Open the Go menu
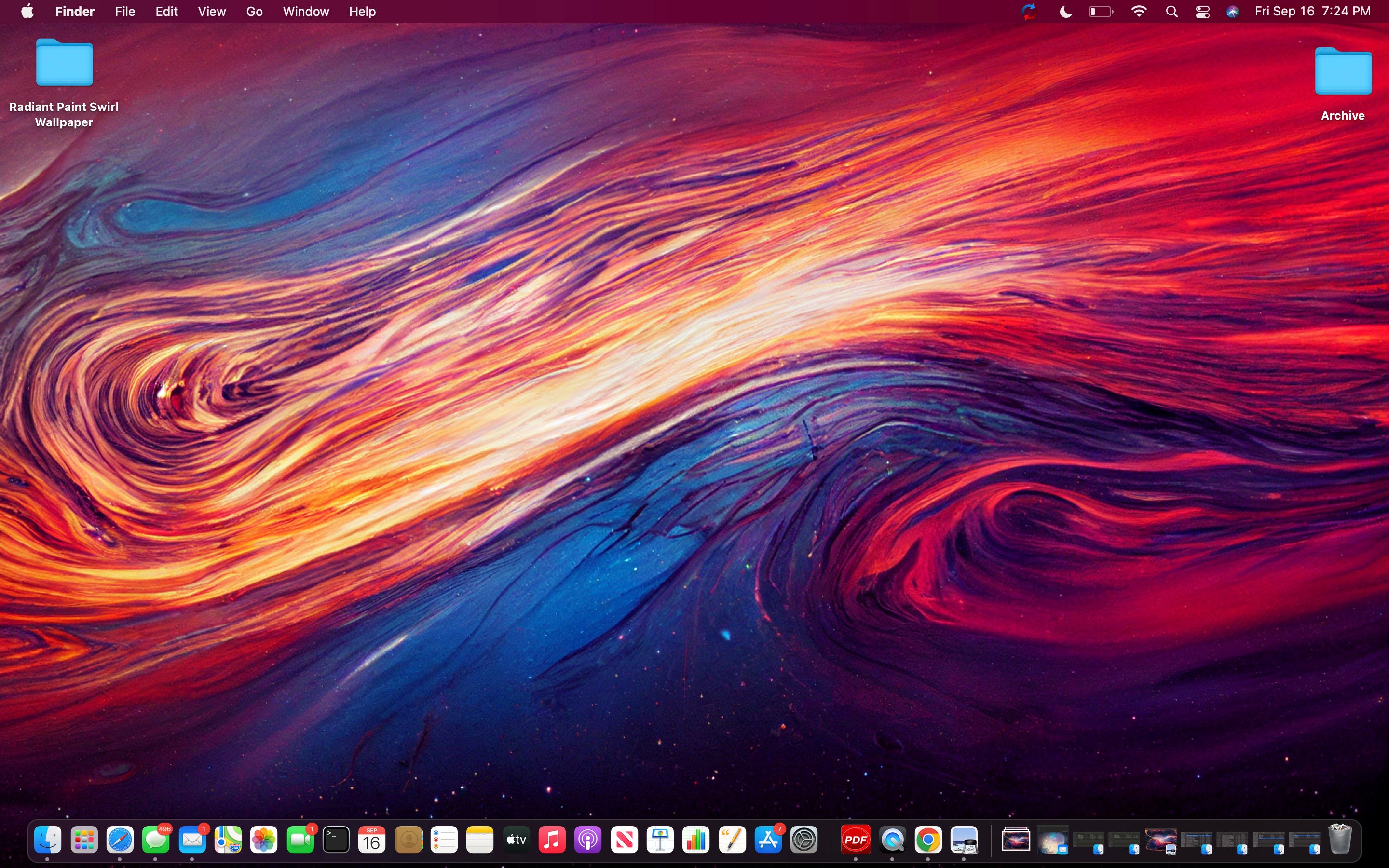 pyautogui.click(x=254, y=12)
